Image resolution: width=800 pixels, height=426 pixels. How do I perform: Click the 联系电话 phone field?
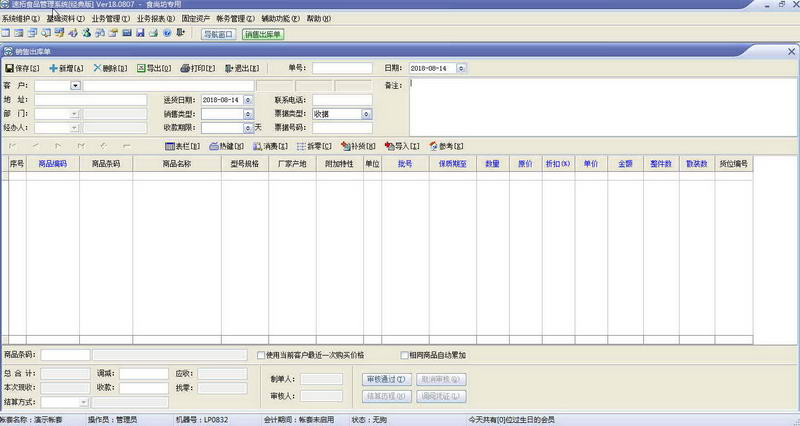(x=342, y=100)
